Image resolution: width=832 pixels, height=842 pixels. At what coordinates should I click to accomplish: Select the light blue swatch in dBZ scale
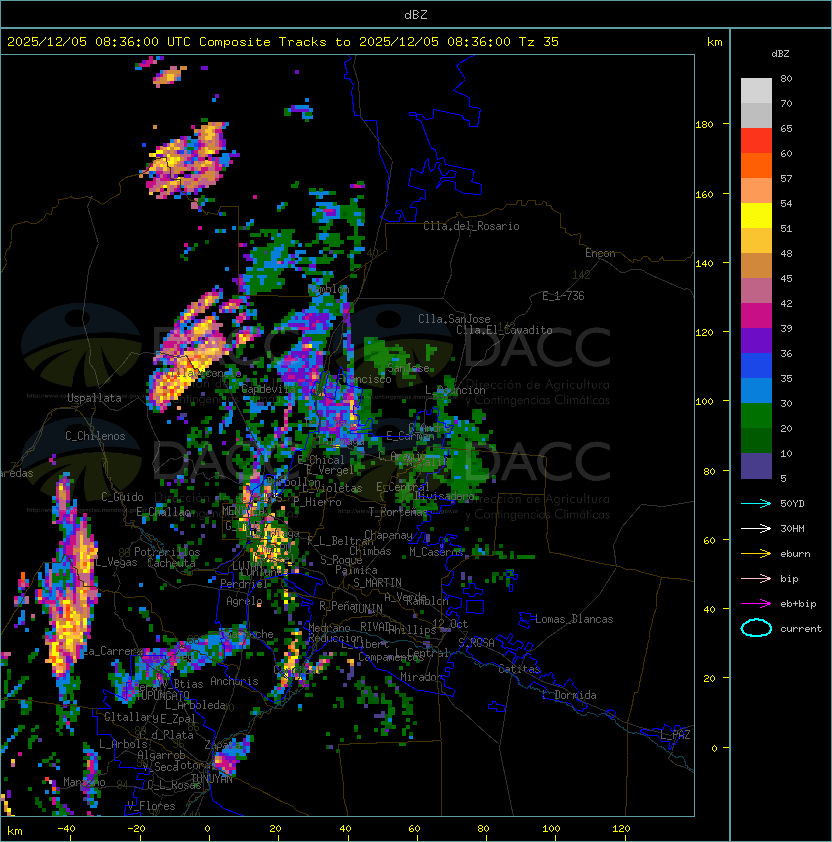(756, 391)
